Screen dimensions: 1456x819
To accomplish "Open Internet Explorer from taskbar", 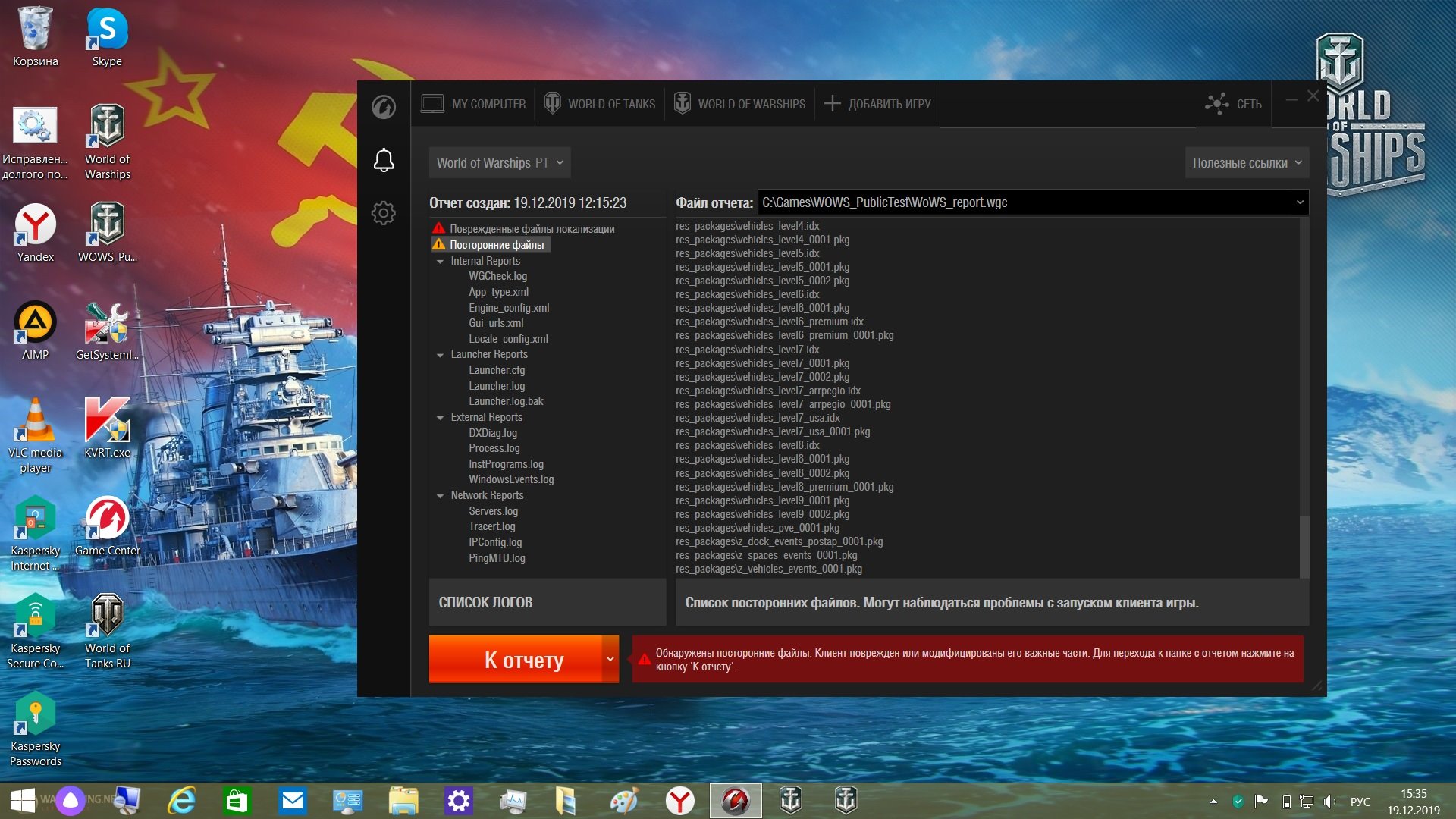I will pyautogui.click(x=182, y=801).
